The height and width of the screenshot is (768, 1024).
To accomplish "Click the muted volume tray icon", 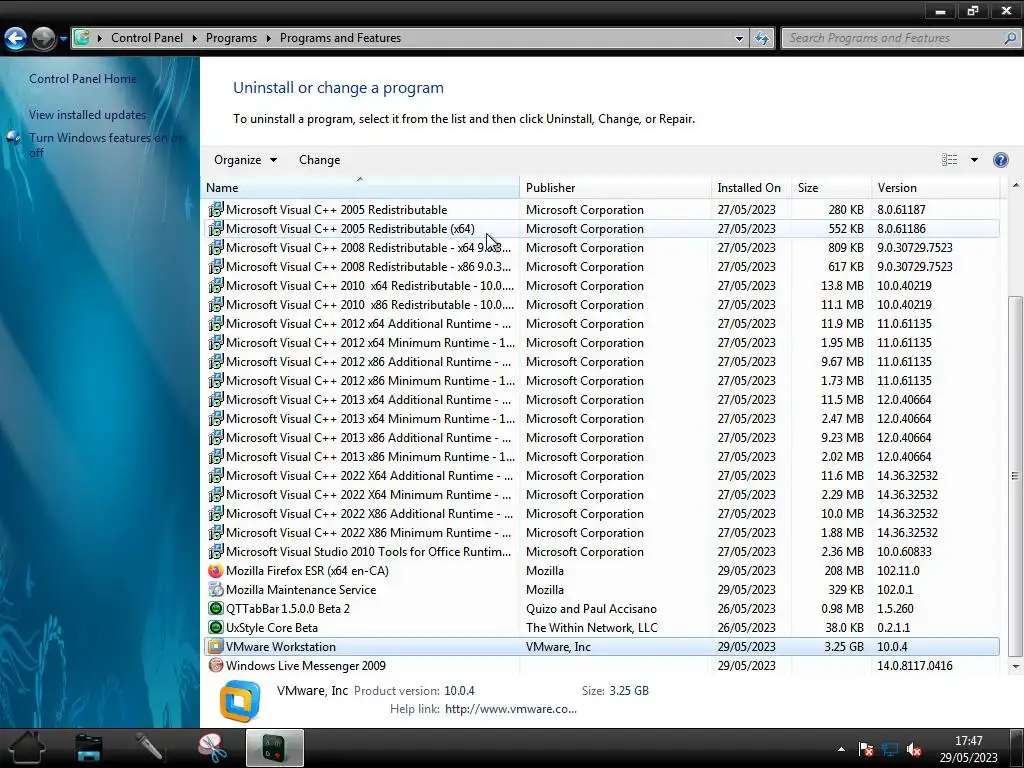I will click(x=914, y=749).
